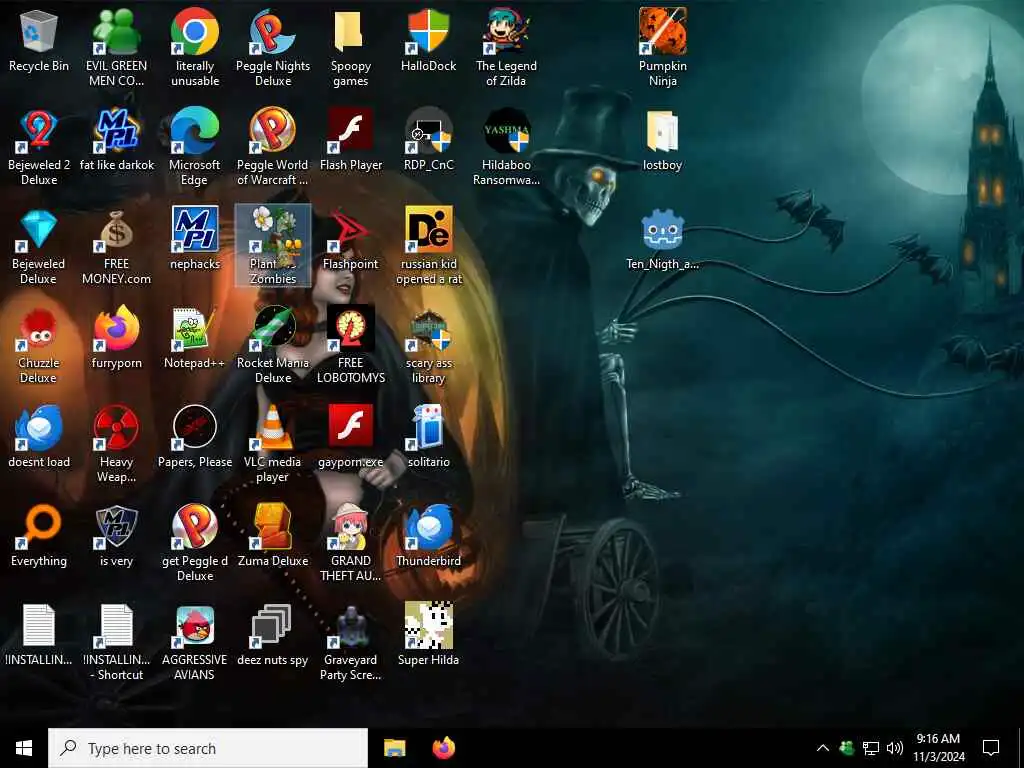Viewport: 1024px width, 768px height.
Task: Open the clock showing 9:16 AM
Action: [938, 748]
